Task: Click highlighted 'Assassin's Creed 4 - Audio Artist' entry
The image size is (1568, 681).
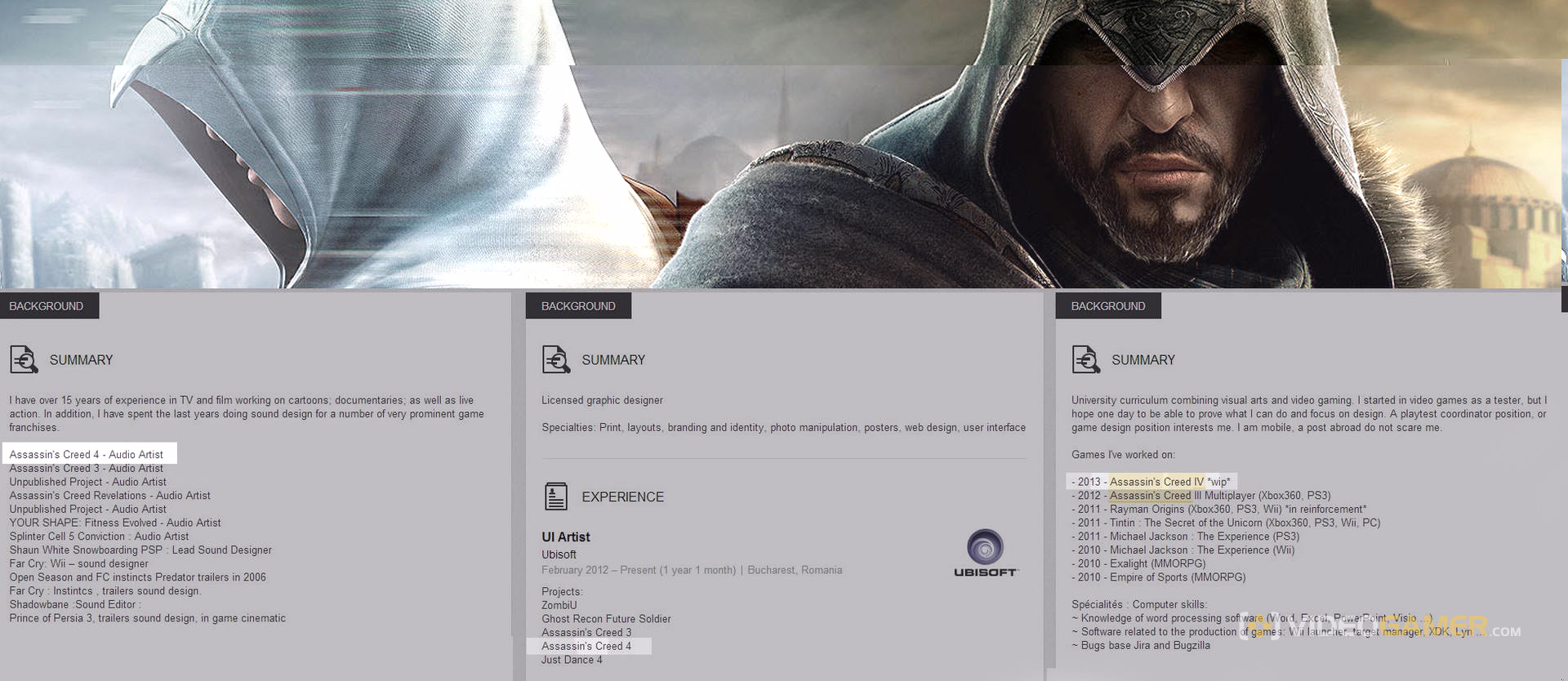Action: point(87,455)
